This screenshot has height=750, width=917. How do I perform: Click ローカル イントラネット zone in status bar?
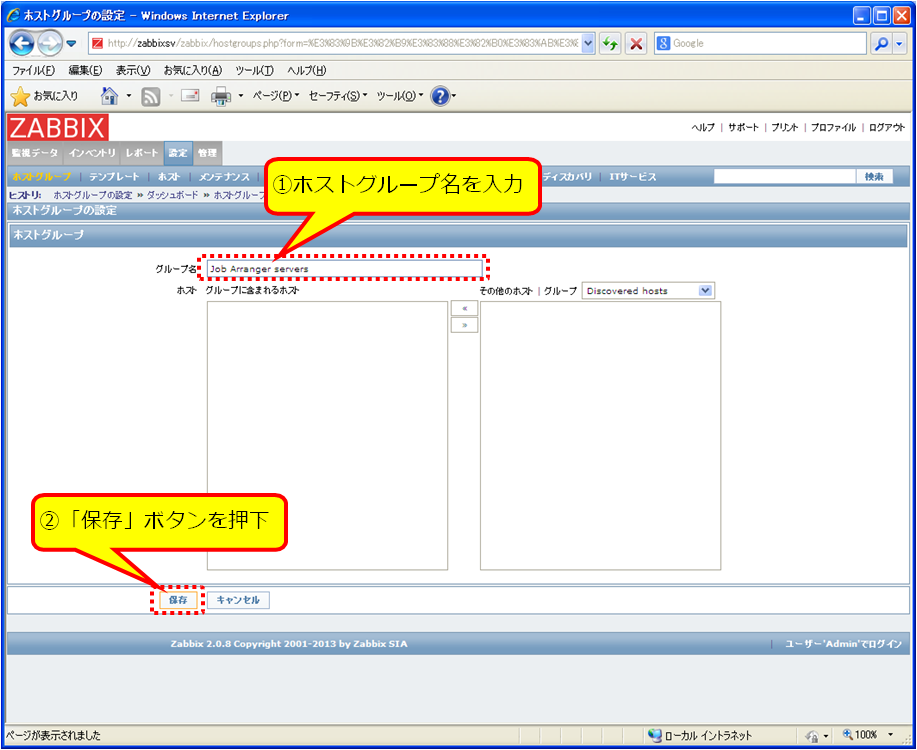pos(701,735)
